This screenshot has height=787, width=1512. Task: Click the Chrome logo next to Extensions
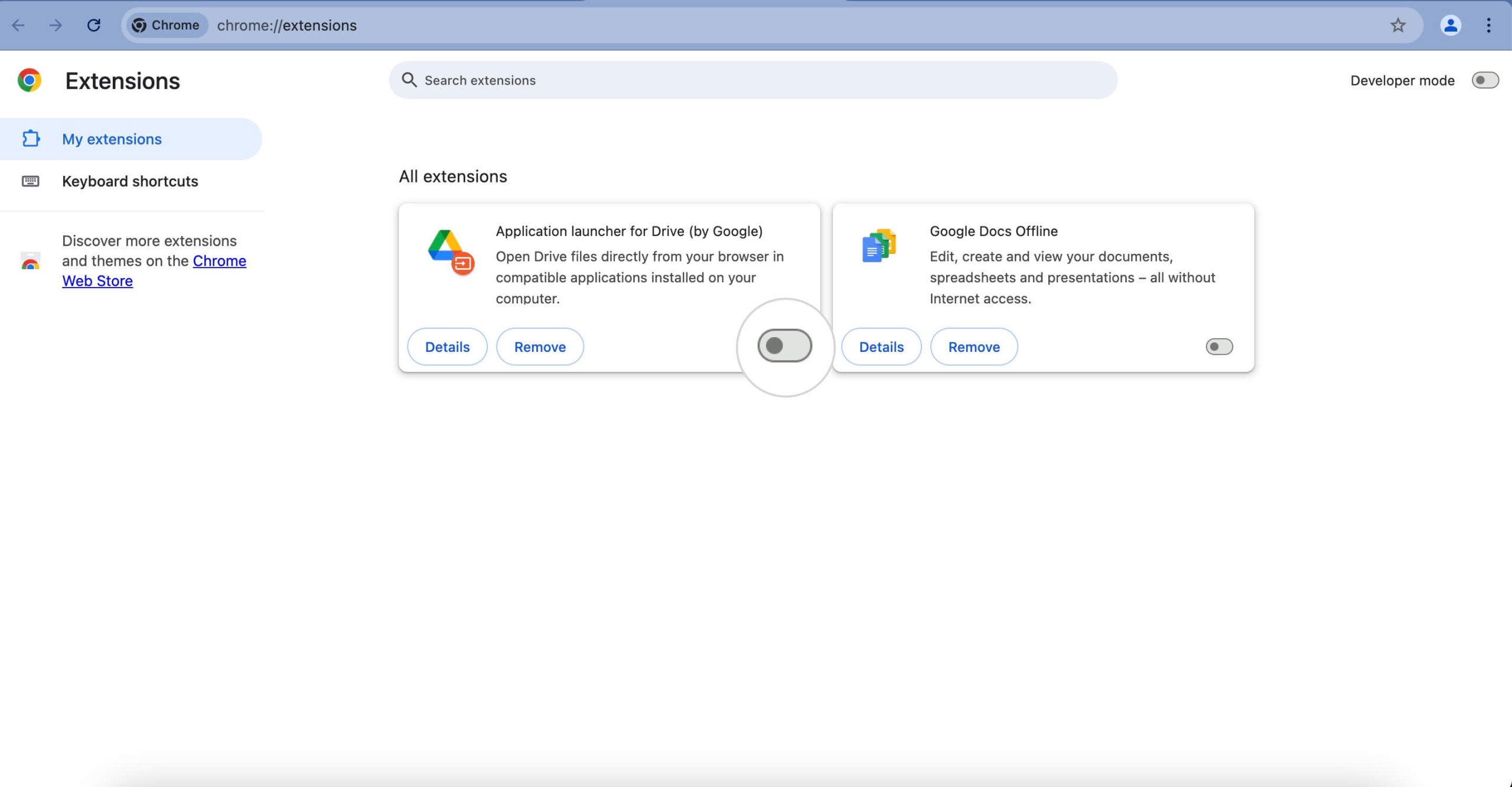click(x=30, y=80)
